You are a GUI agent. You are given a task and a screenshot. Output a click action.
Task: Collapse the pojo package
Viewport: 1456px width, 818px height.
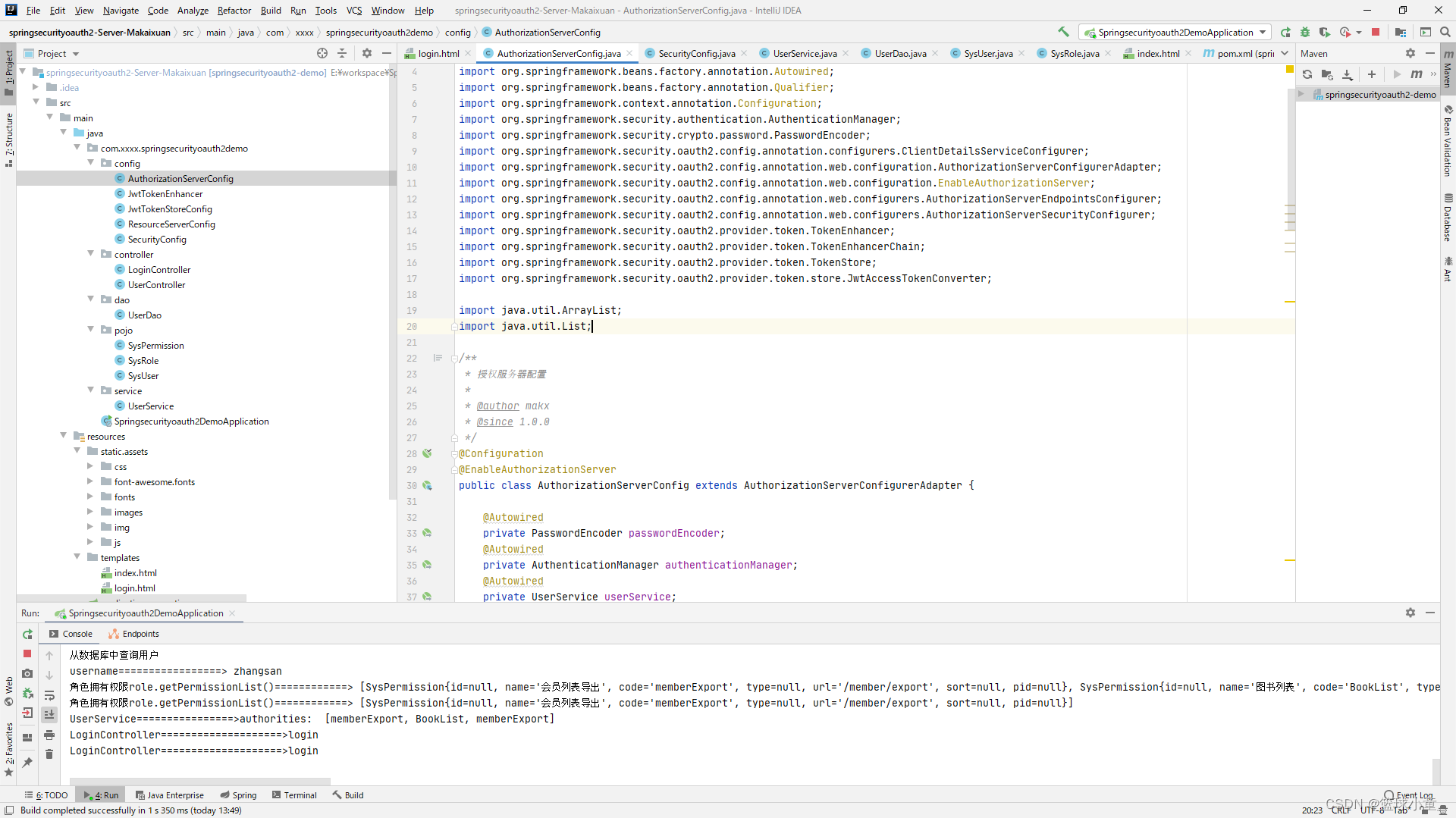tap(91, 330)
